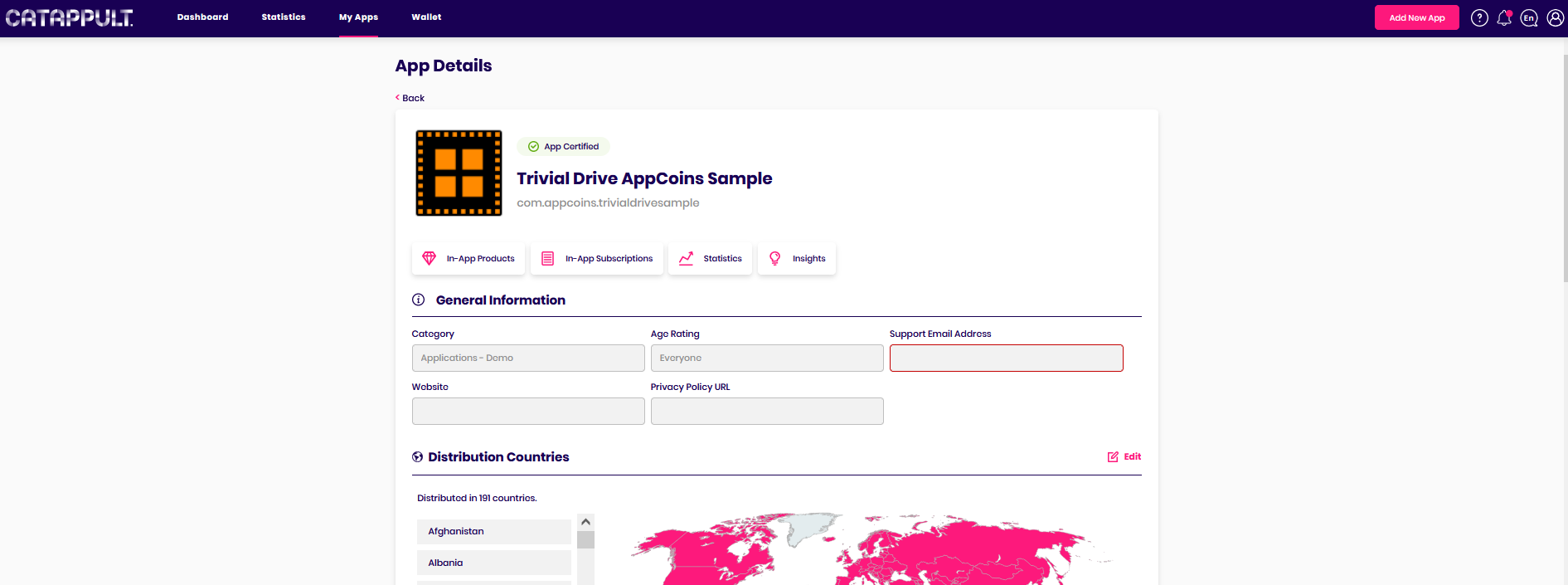Click the country list scrollbar thumb

(x=585, y=540)
